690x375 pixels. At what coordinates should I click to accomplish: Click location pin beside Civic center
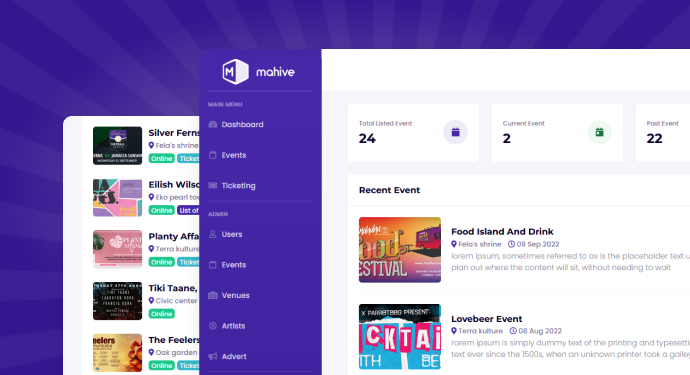coord(151,301)
